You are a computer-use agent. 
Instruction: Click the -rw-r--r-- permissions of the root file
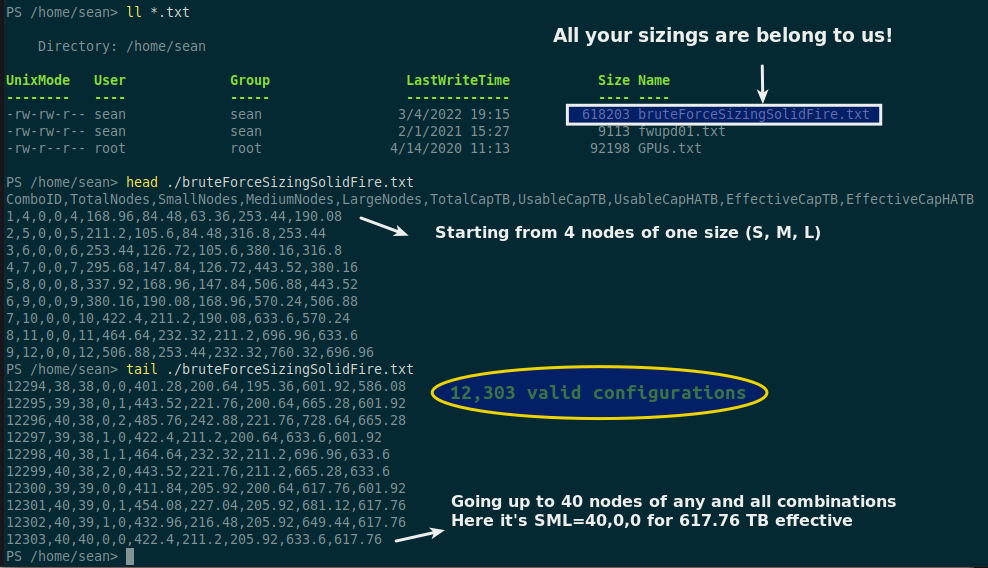45,148
